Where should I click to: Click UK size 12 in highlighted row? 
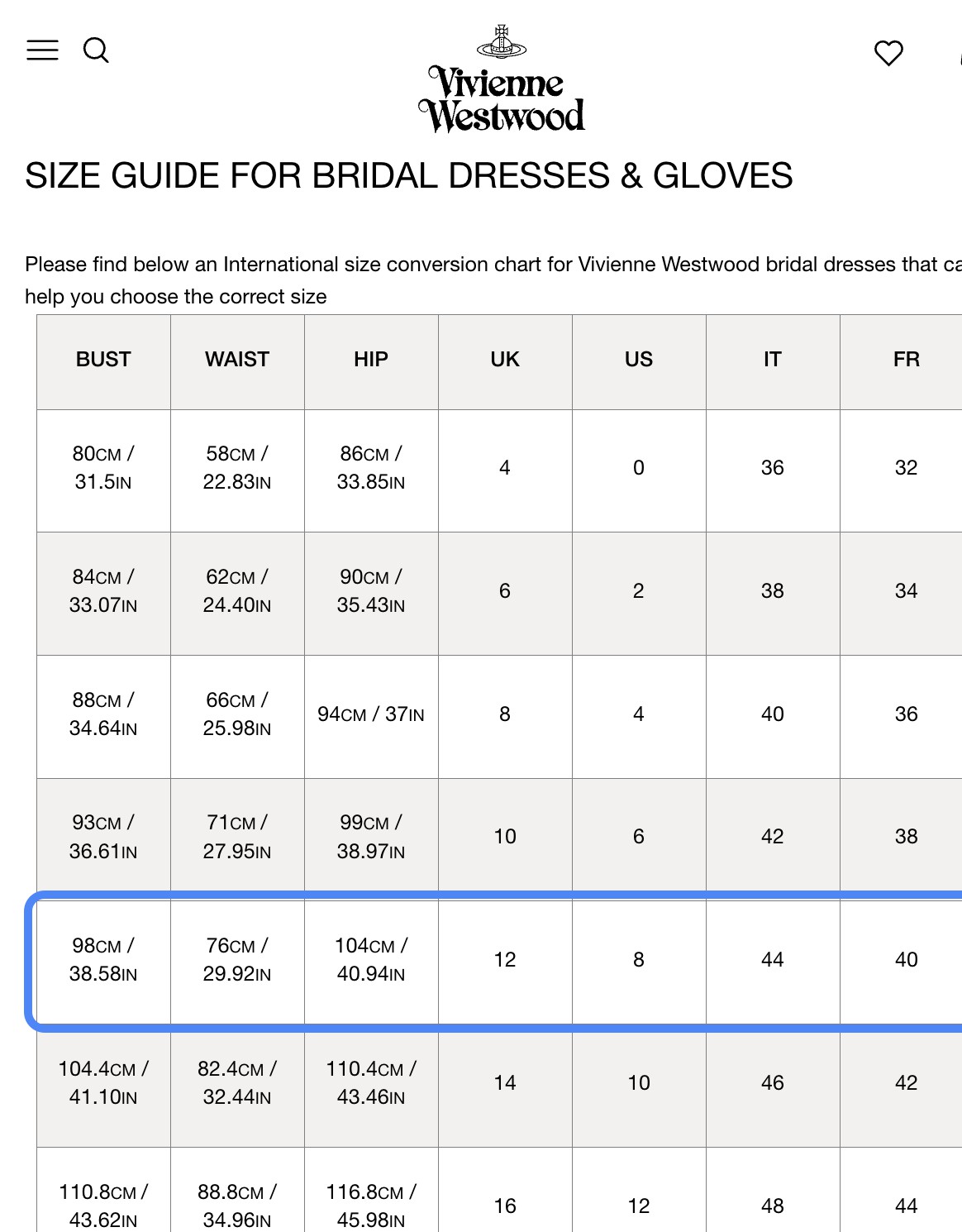click(505, 960)
